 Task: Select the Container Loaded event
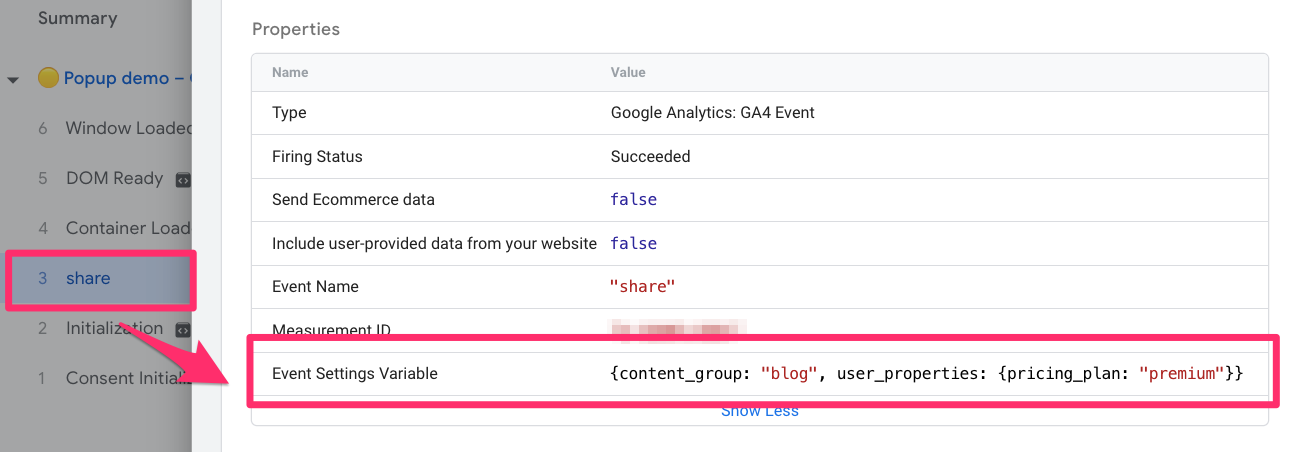click(127, 228)
